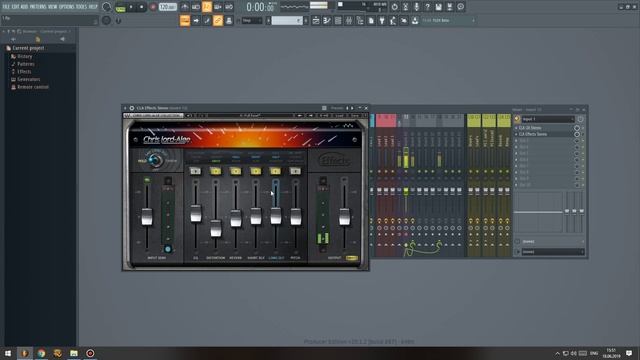This screenshot has width=640, height=360.
Task: Click the 120 tempo field
Action: [167, 7]
